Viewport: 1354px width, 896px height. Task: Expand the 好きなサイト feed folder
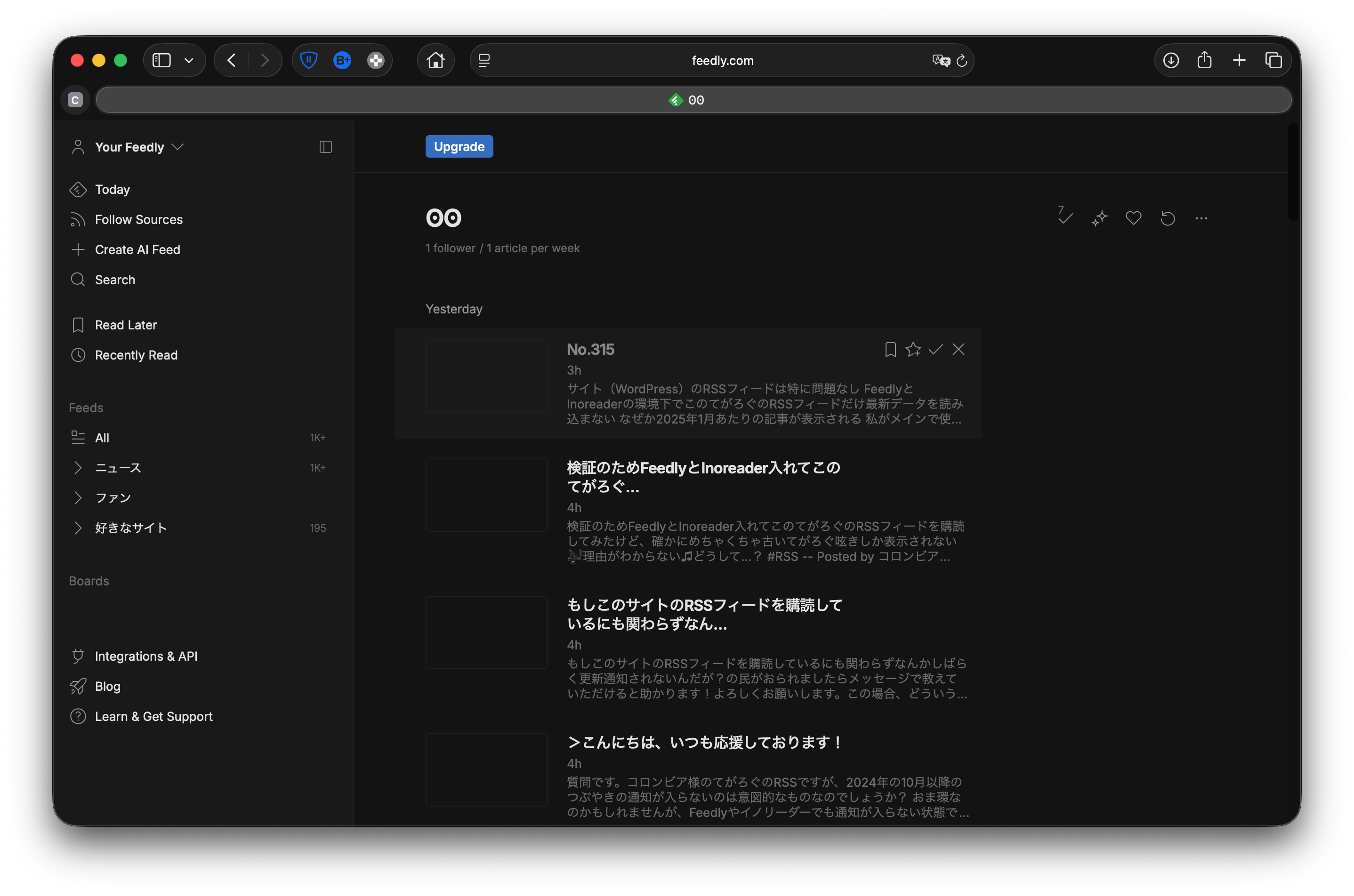(x=78, y=528)
